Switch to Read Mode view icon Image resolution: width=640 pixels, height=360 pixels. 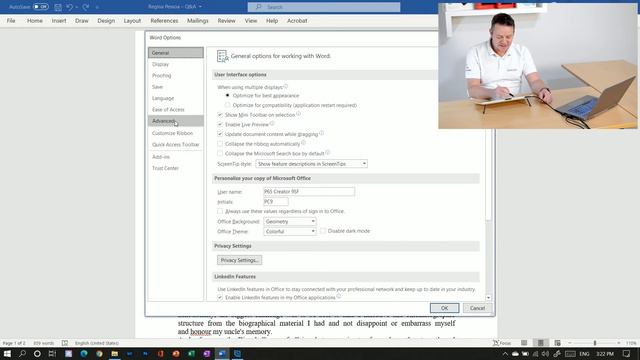tap(524, 343)
